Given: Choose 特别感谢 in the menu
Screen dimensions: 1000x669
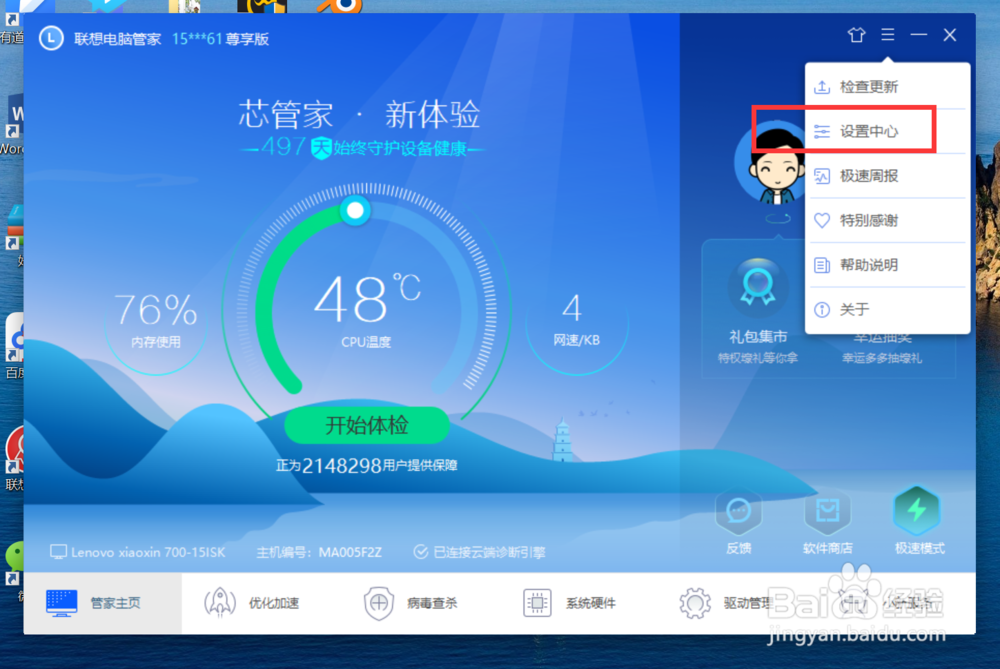Looking at the screenshot, I should coord(887,221).
